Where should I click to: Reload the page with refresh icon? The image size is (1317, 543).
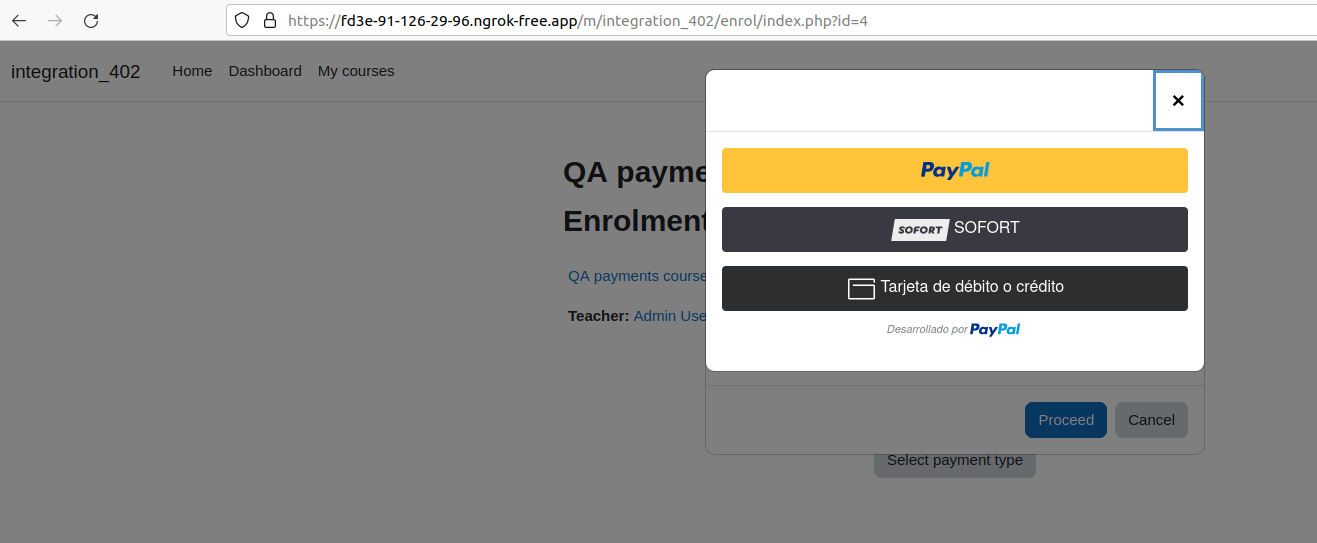[x=91, y=20]
